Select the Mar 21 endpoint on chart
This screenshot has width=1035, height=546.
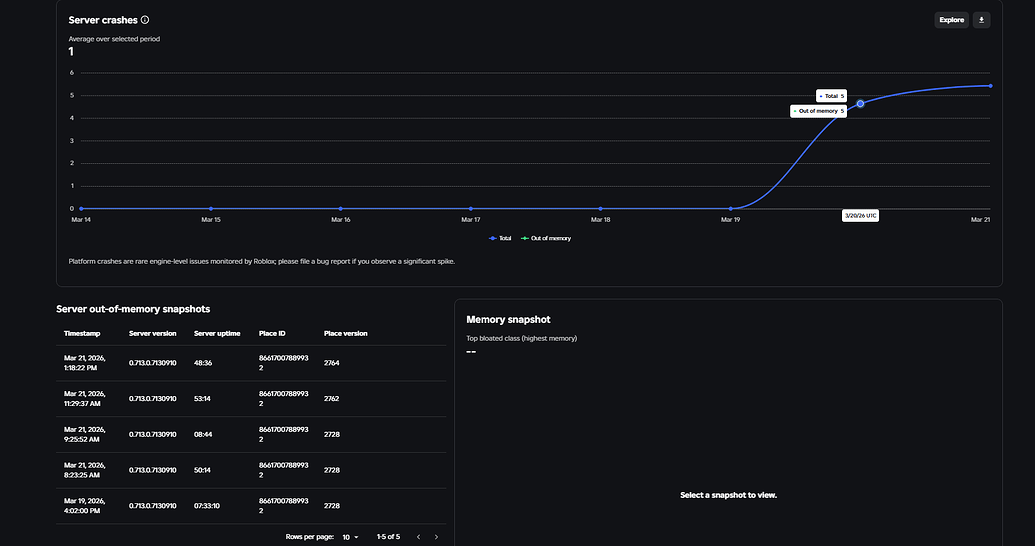(x=990, y=86)
